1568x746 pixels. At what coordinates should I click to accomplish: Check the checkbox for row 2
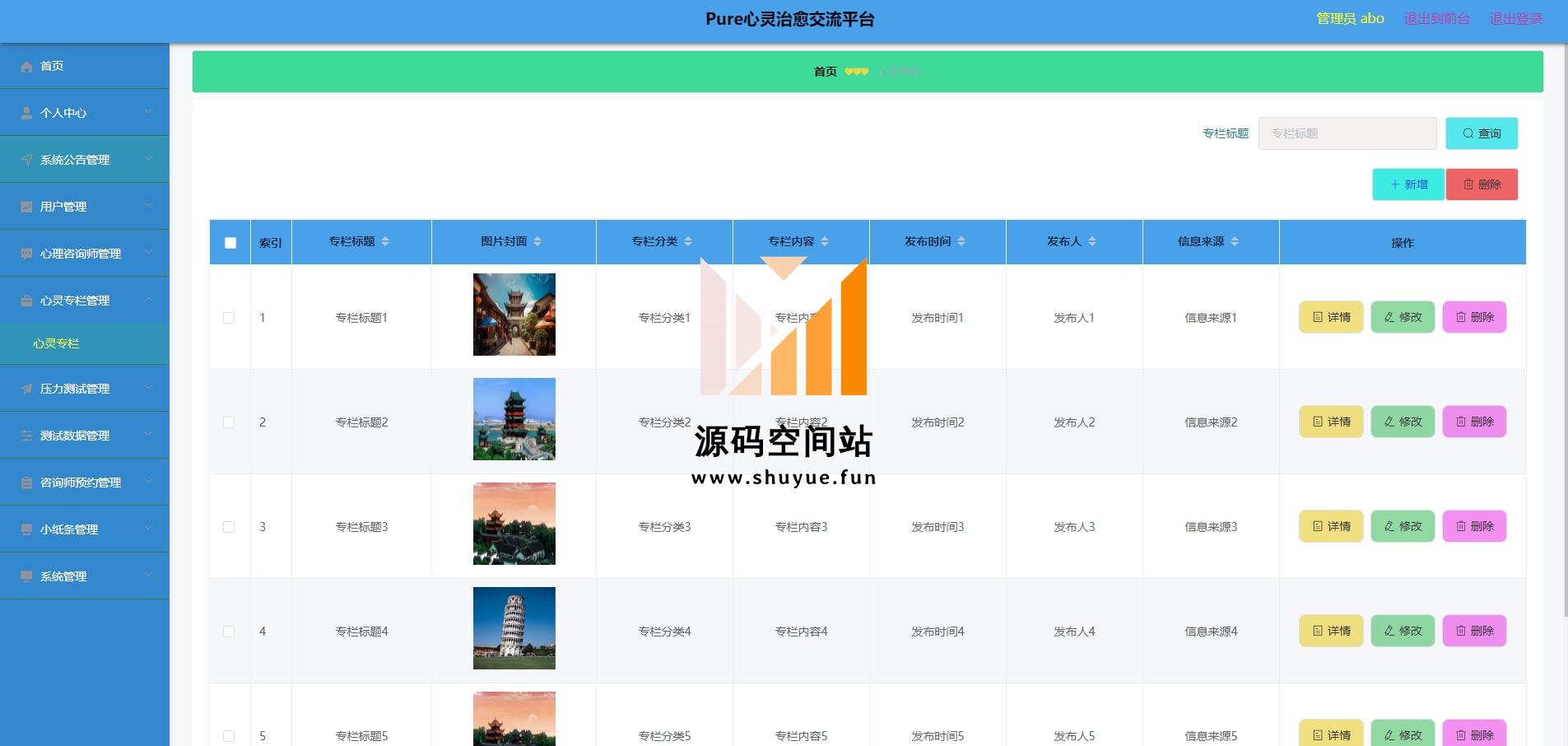pyautogui.click(x=229, y=422)
